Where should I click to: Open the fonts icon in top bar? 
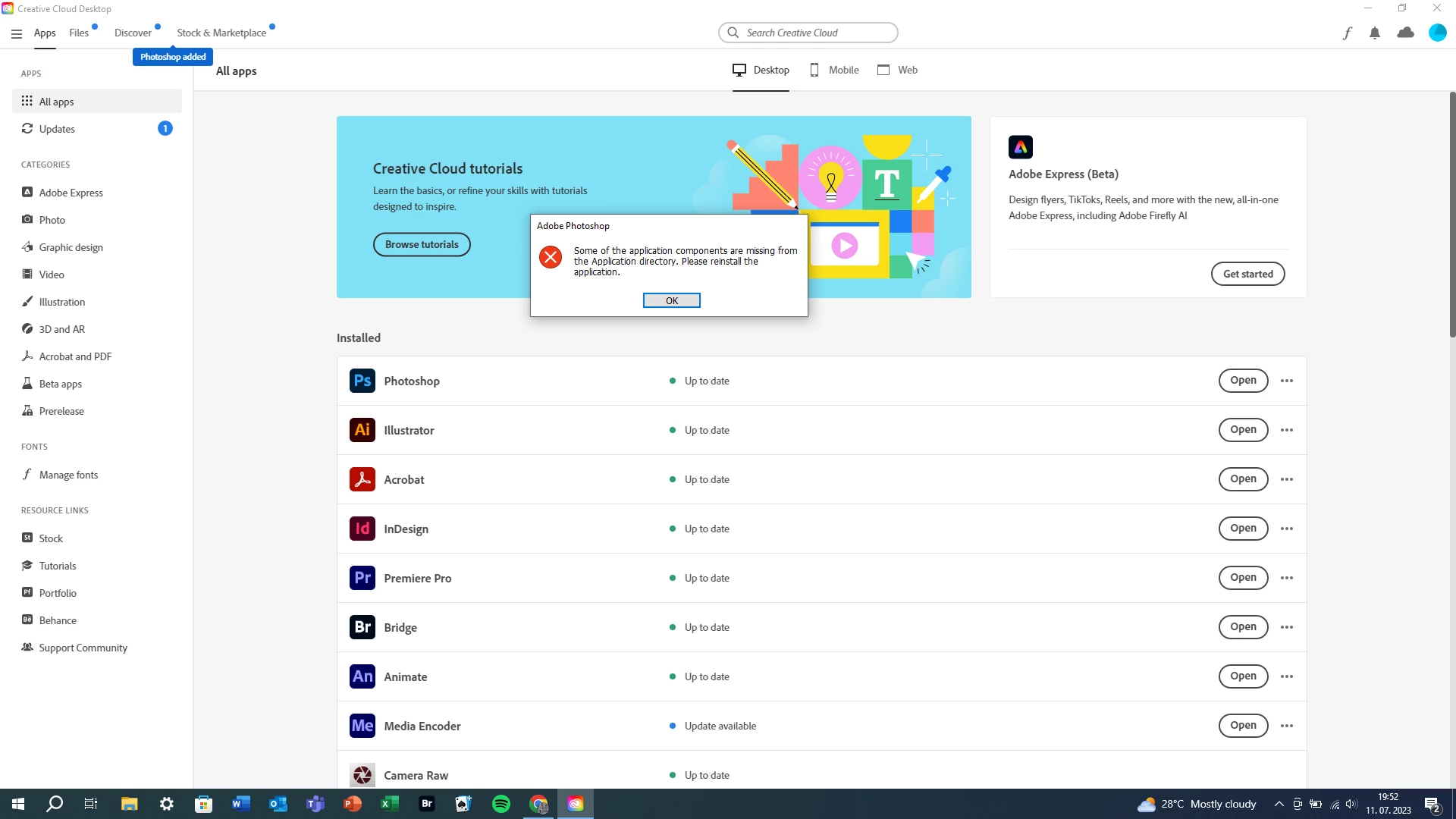pos(1347,33)
